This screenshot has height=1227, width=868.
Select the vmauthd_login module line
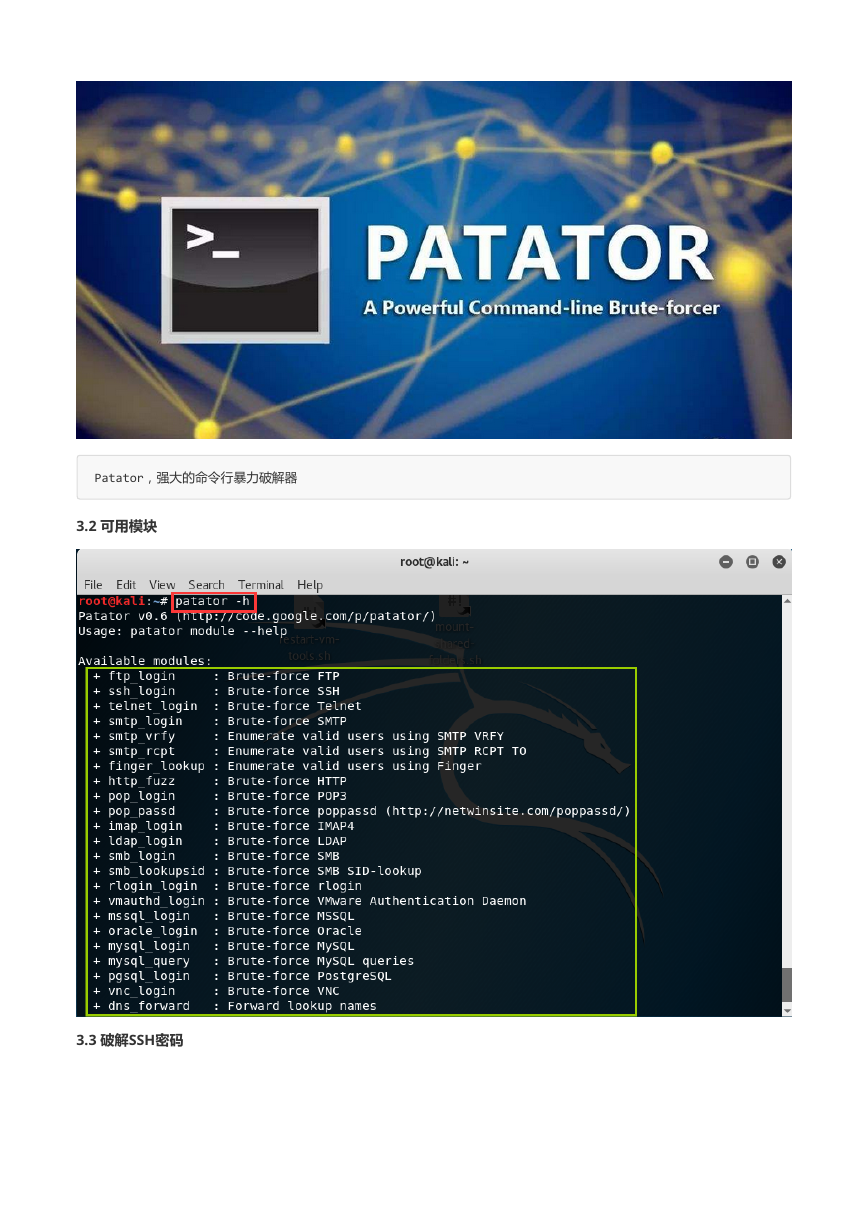pos(309,901)
